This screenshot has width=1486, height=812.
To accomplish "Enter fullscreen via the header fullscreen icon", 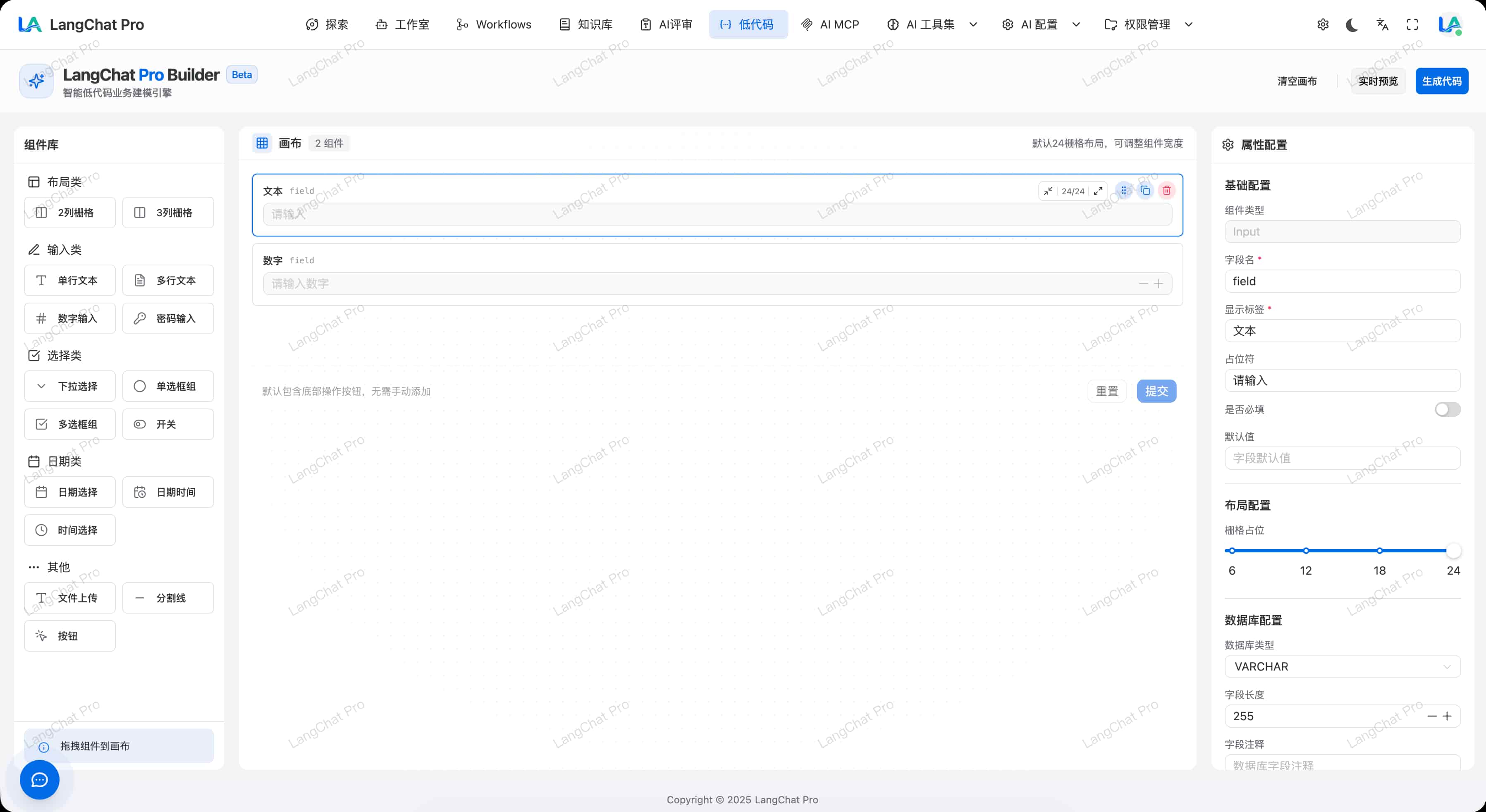I will click(1412, 25).
